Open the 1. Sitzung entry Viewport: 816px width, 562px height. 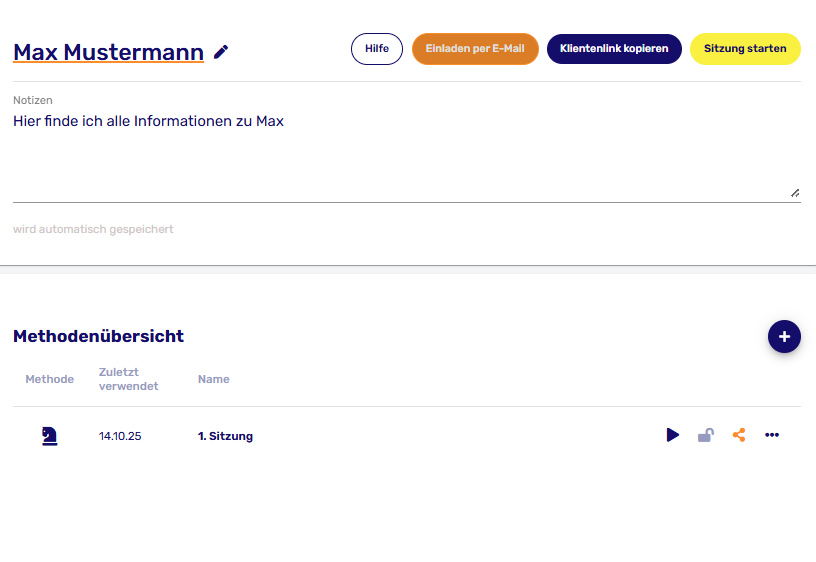(225, 436)
